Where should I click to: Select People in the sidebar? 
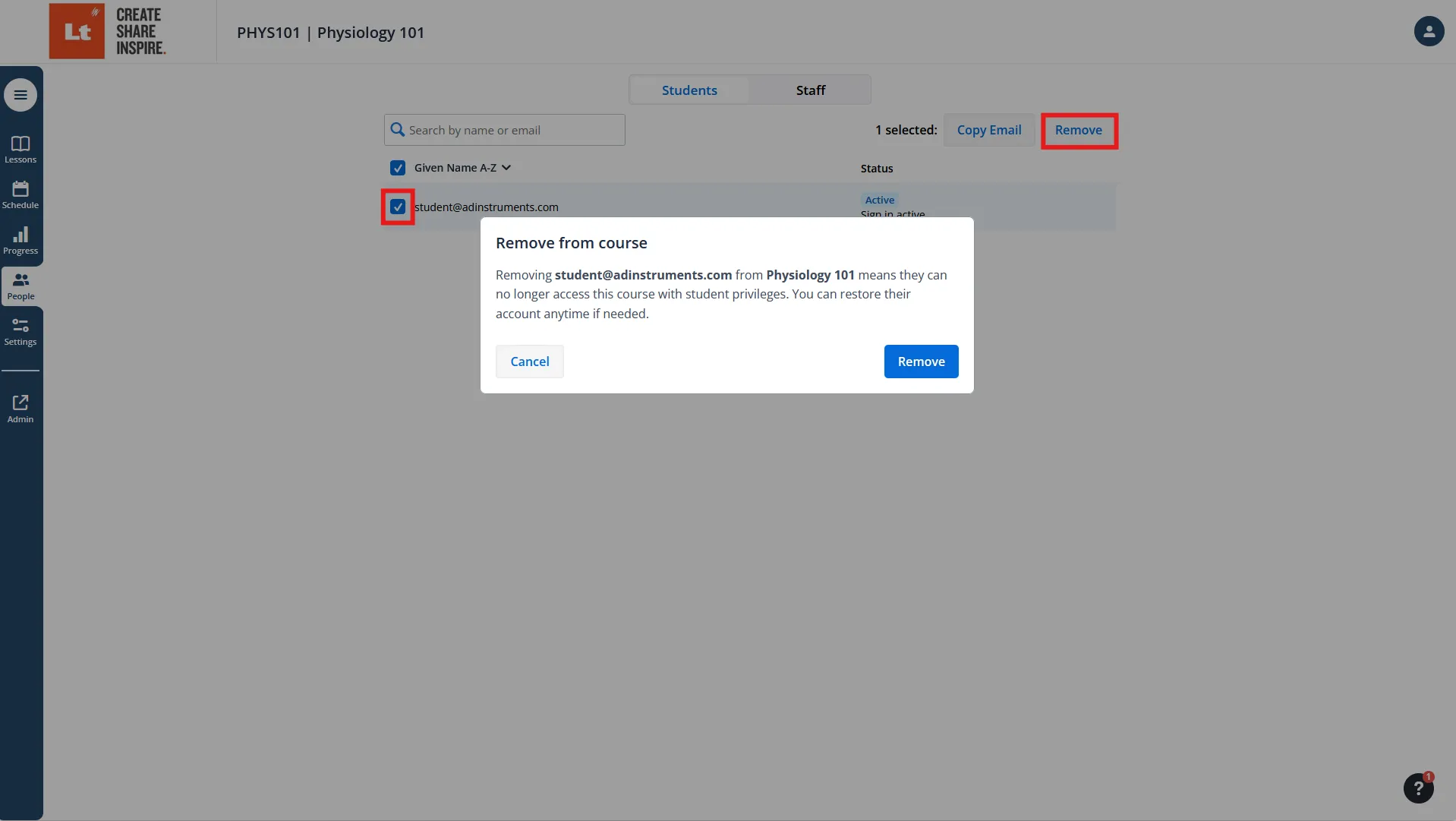click(20, 286)
